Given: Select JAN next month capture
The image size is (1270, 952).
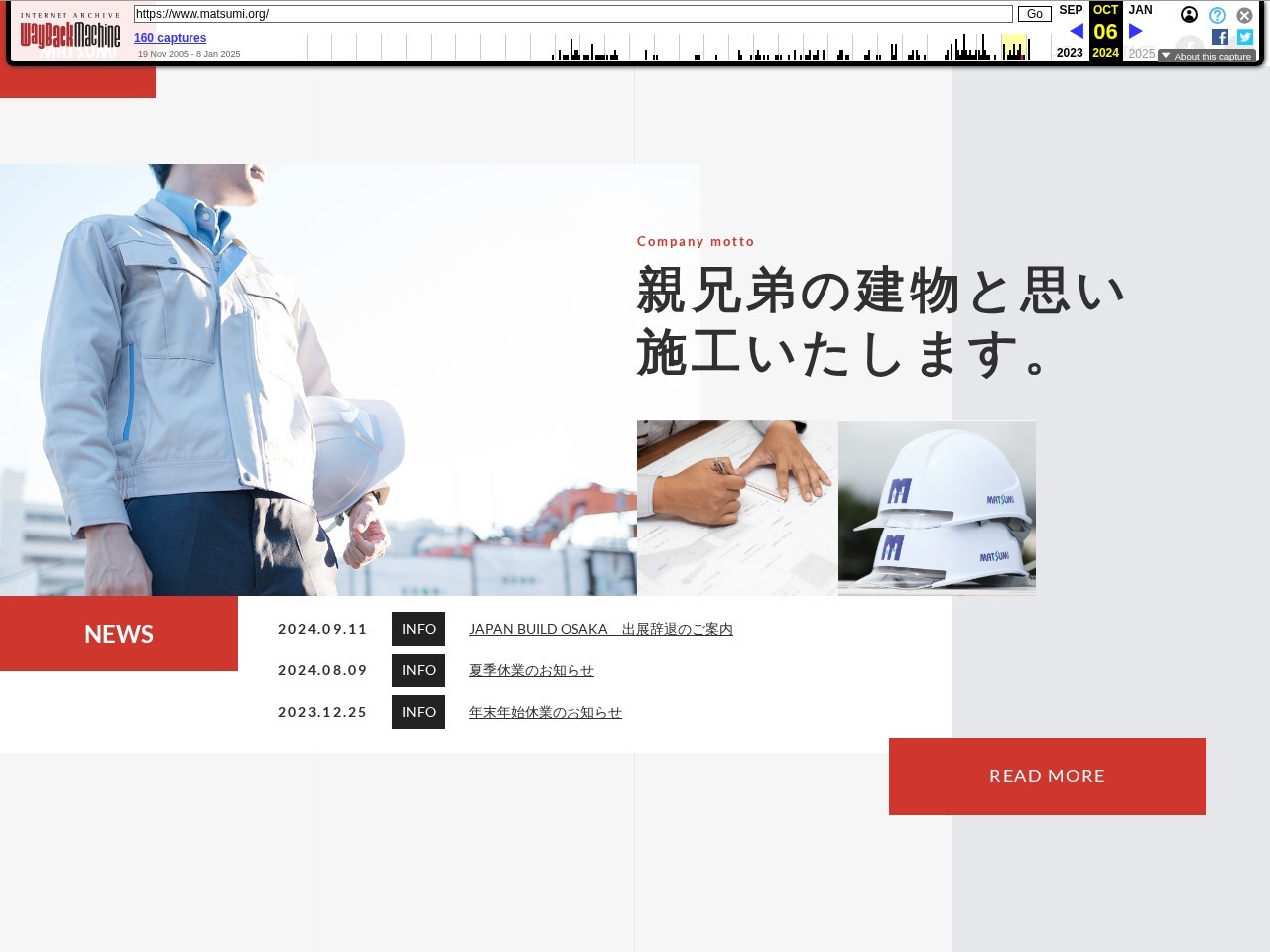Looking at the screenshot, I should 1140,10.
